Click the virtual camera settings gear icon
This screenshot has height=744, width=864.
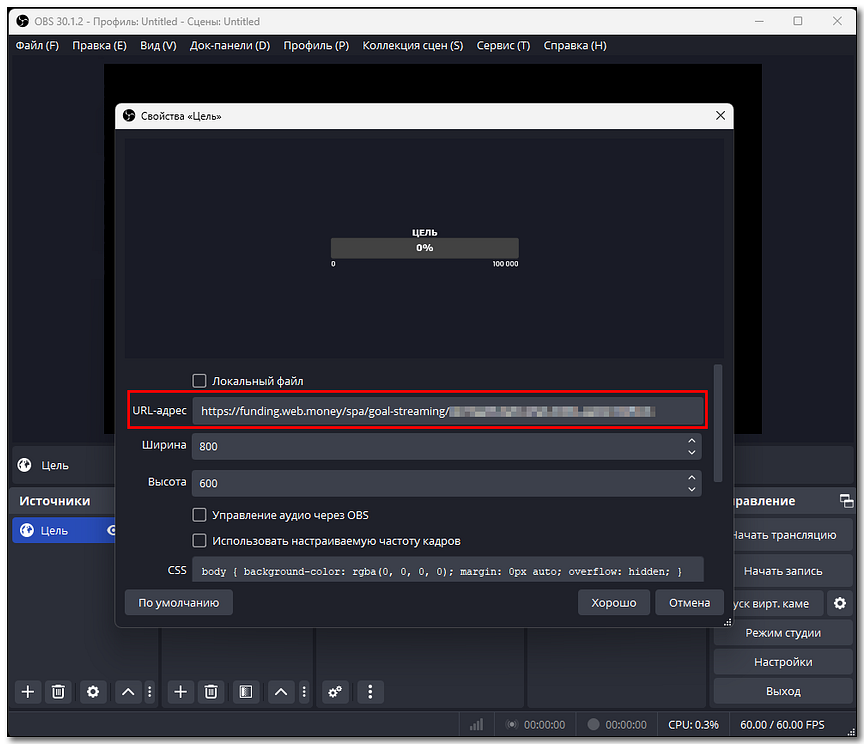tap(840, 603)
